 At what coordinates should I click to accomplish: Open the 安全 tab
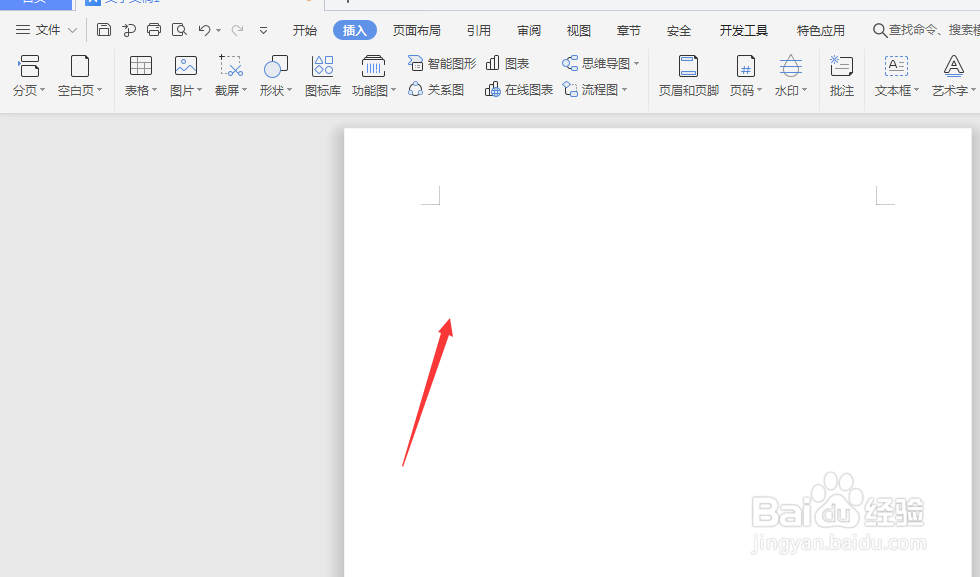(679, 30)
